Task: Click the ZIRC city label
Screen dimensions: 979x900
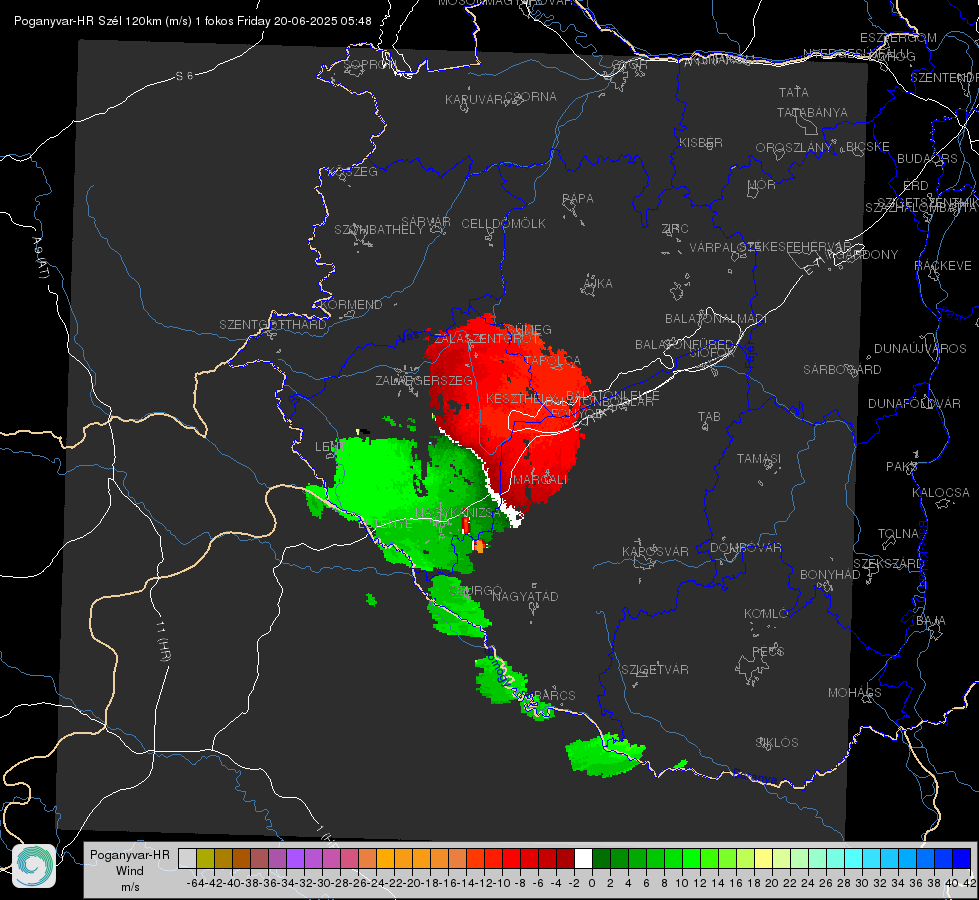Action: (x=675, y=228)
